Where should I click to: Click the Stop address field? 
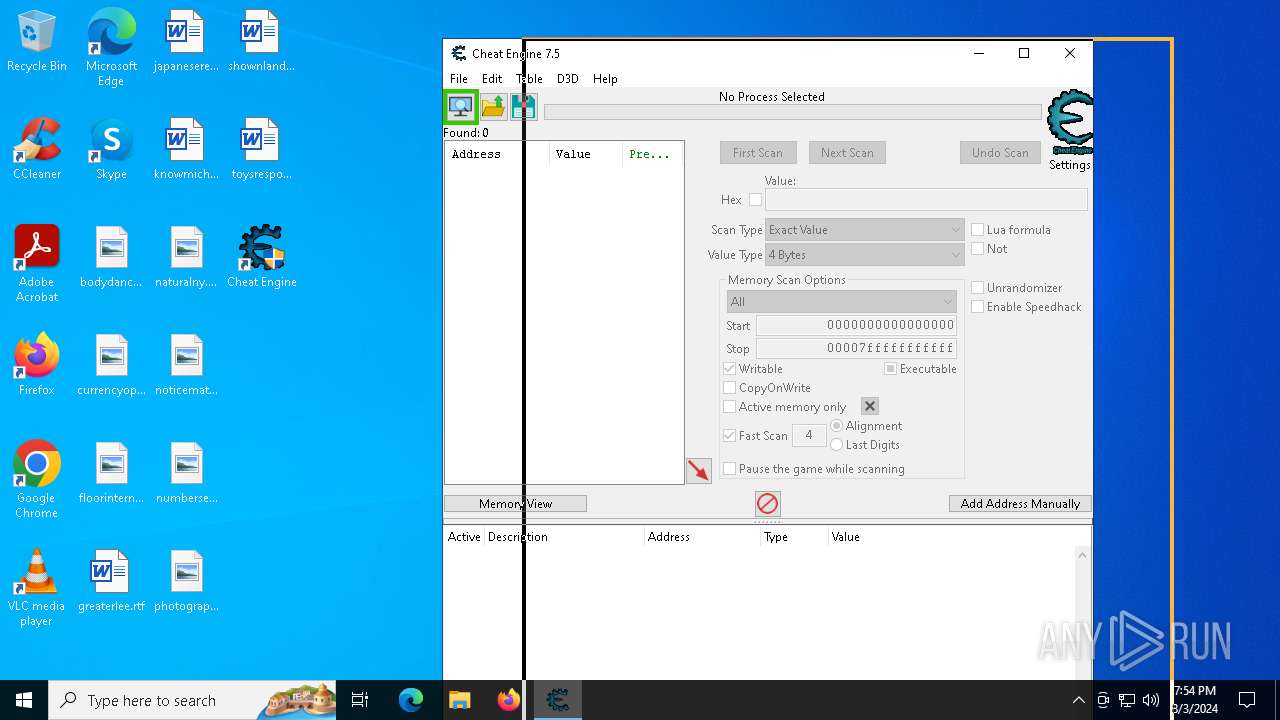(856, 349)
